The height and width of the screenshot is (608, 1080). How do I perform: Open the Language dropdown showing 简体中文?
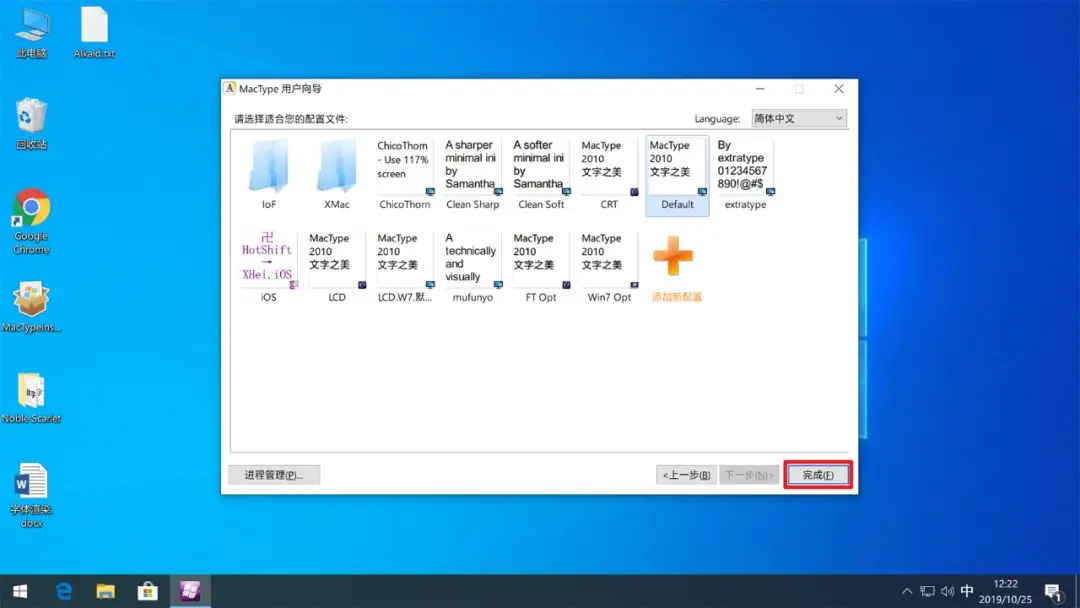pyautogui.click(x=797, y=118)
